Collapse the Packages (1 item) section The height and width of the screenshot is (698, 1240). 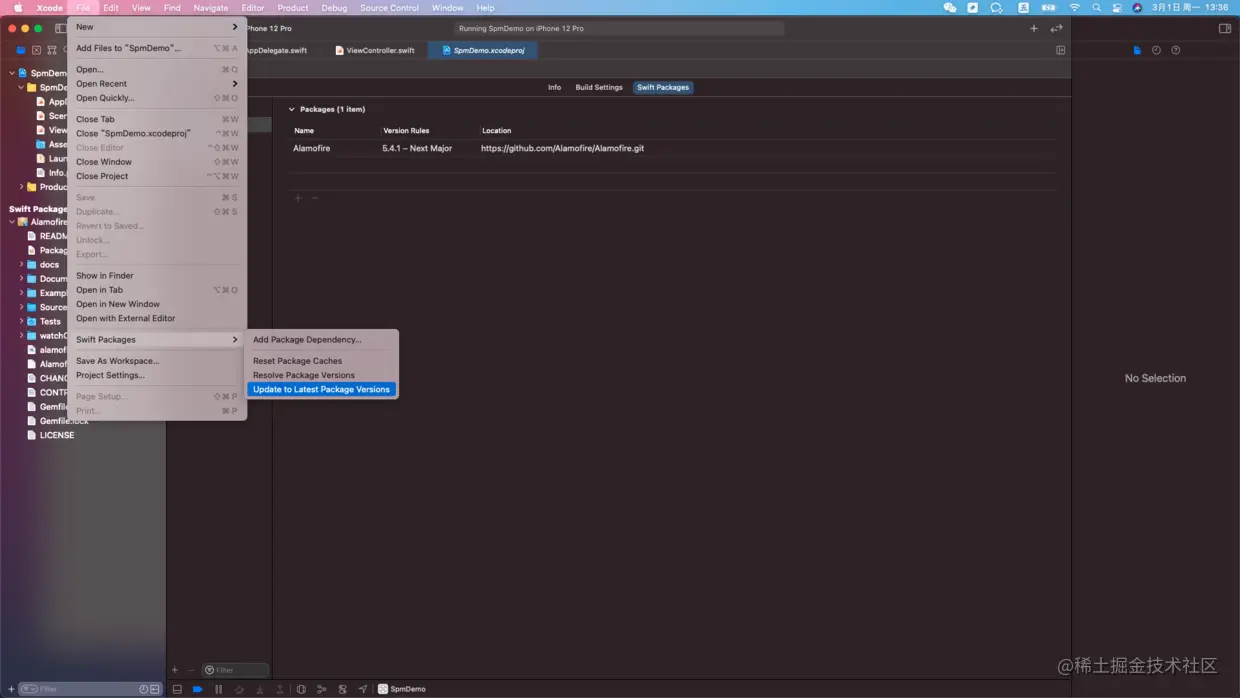(x=292, y=109)
